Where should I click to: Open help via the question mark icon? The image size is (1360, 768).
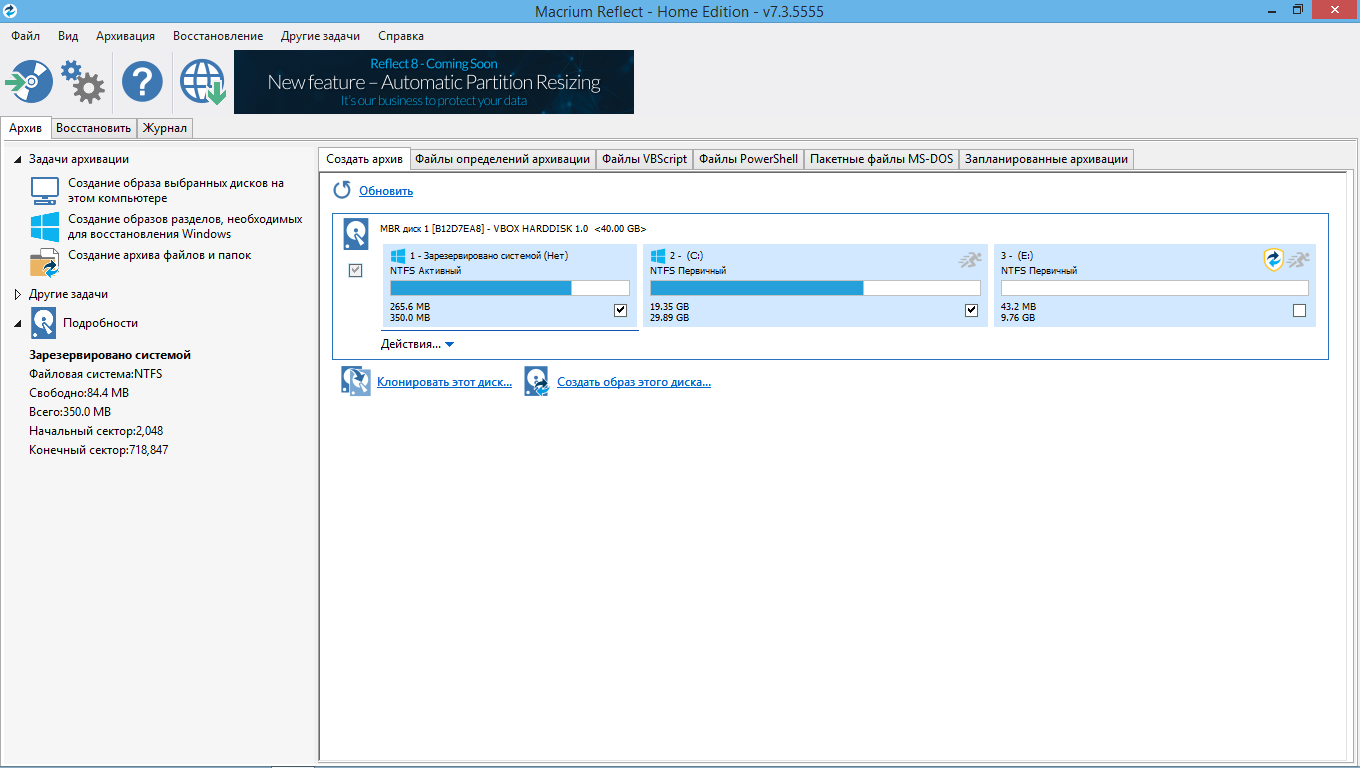coord(142,81)
